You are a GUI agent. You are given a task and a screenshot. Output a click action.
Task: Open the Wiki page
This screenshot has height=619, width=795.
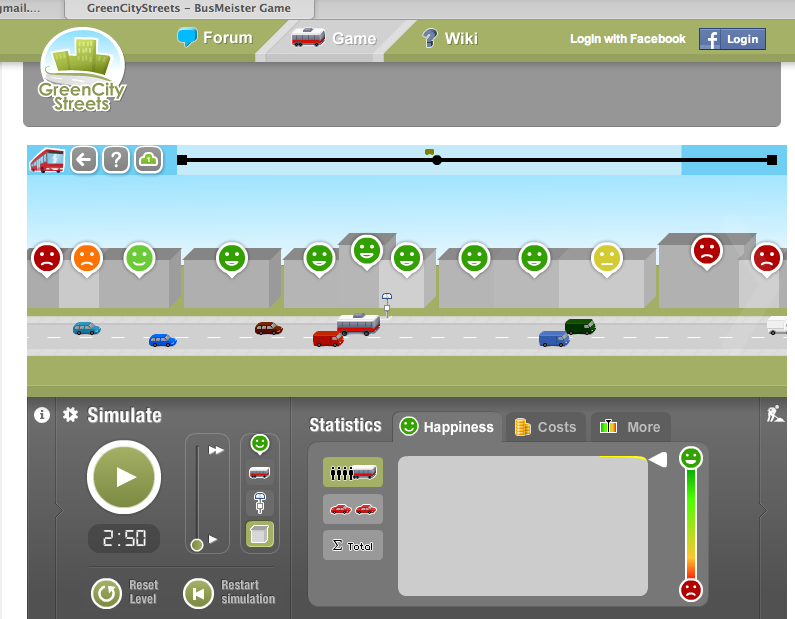click(x=450, y=38)
